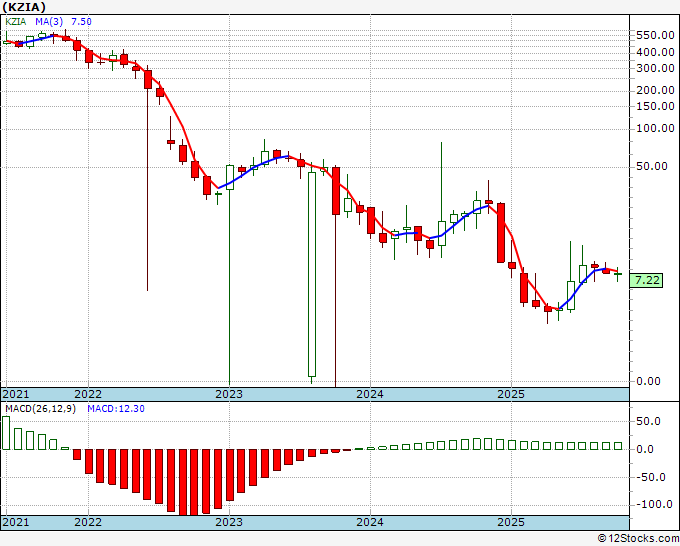Click the 2025 label on price chart axis
The height and width of the screenshot is (546, 680).
tap(511, 394)
